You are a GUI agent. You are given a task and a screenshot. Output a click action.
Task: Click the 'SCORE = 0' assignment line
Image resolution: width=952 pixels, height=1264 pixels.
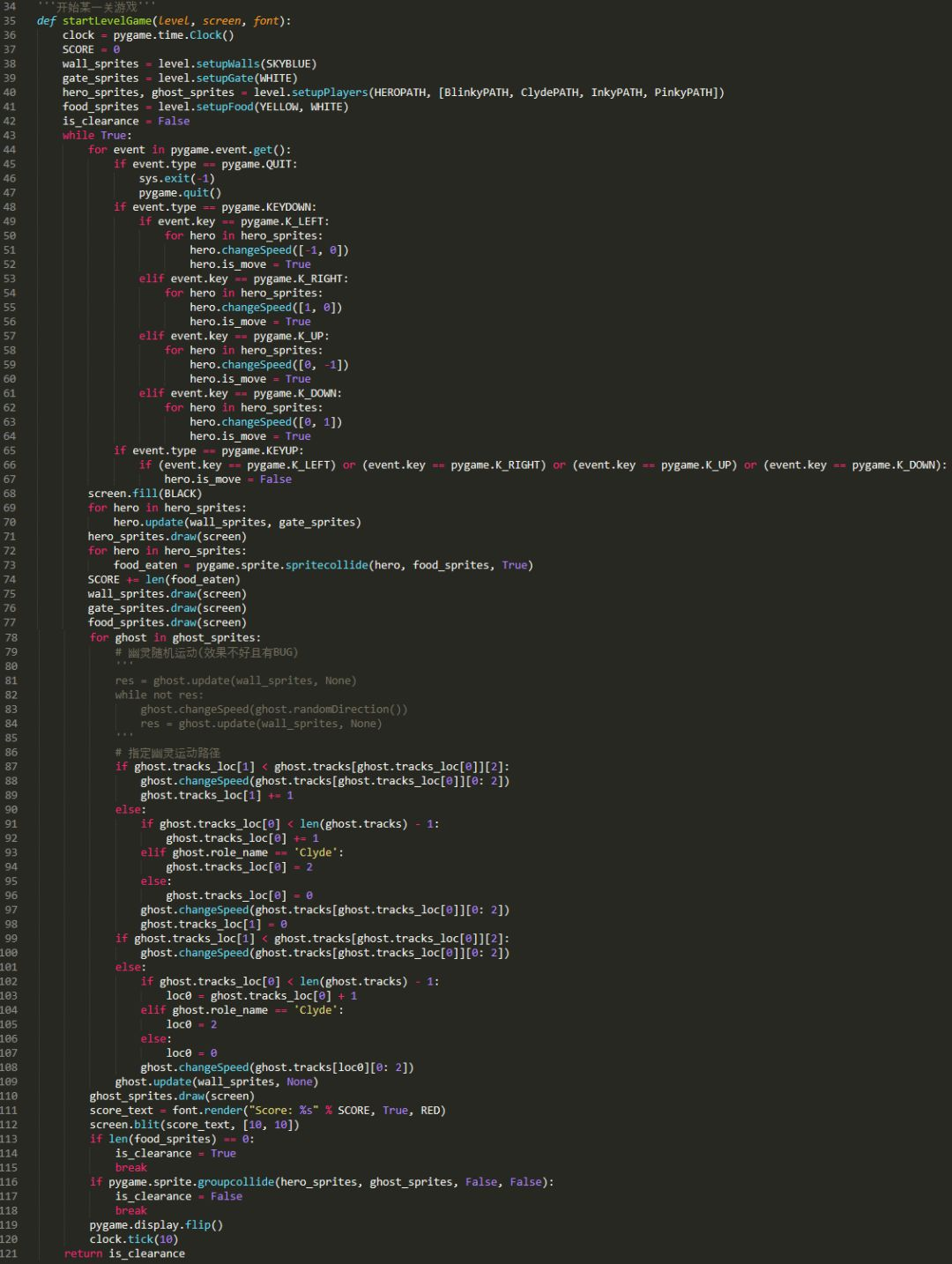coord(91,49)
